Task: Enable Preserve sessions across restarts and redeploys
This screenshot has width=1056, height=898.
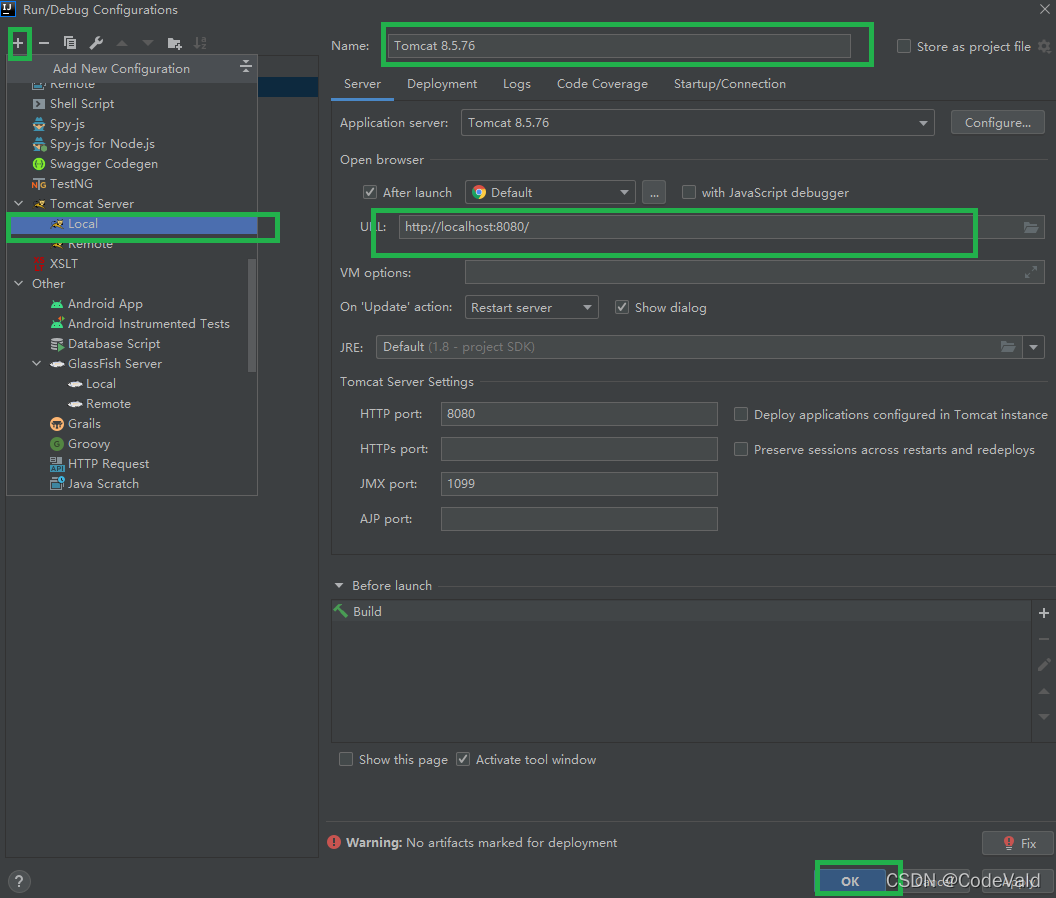Action: coord(740,449)
